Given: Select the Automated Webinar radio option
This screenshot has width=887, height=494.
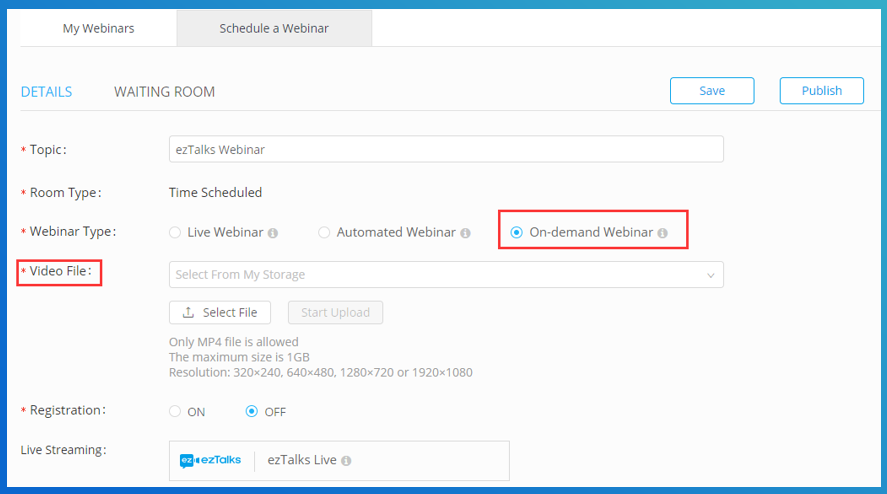Looking at the screenshot, I should (x=324, y=233).
